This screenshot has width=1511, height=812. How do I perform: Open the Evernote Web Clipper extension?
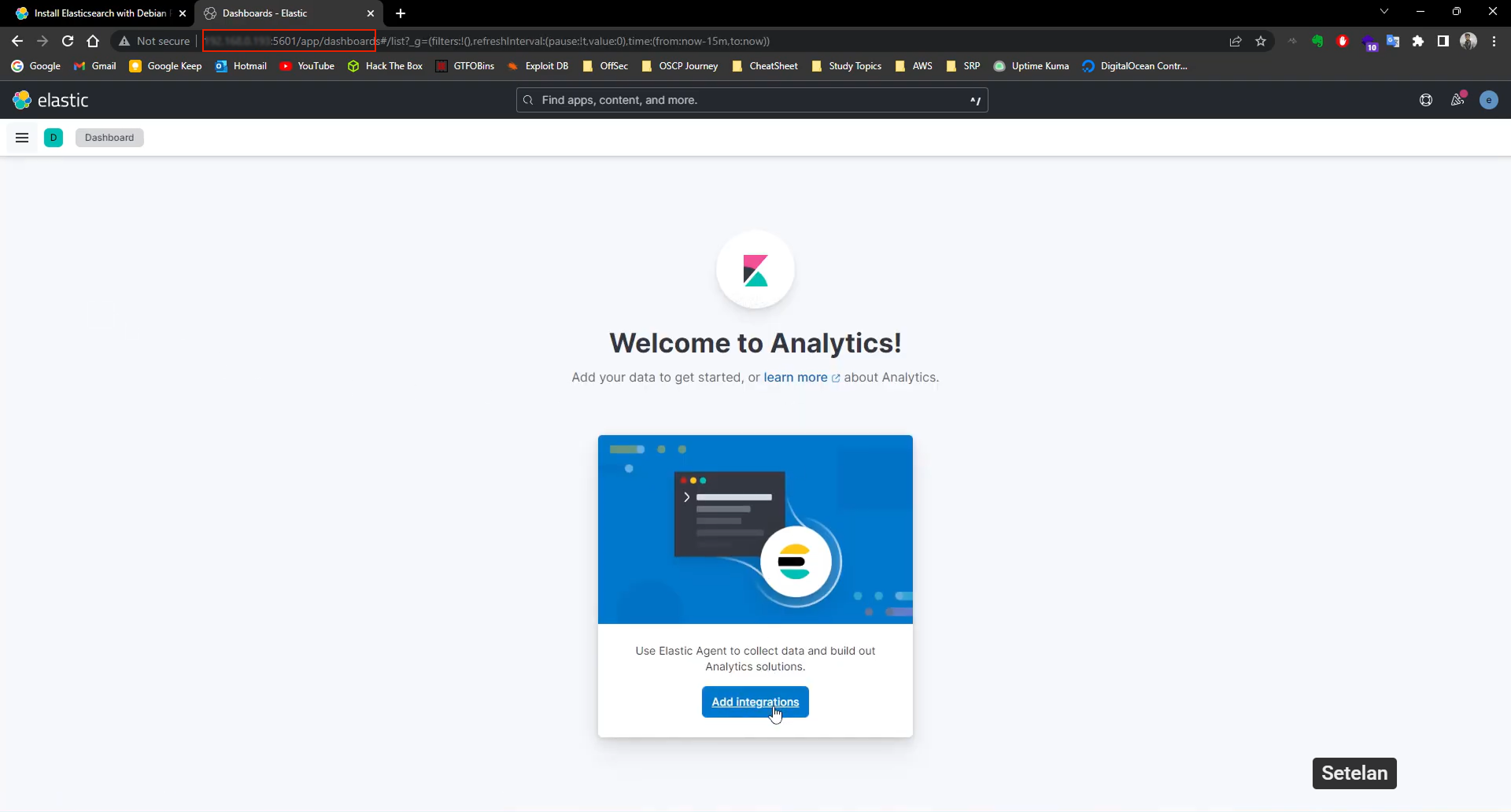pyautogui.click(x=1318, y=41)
